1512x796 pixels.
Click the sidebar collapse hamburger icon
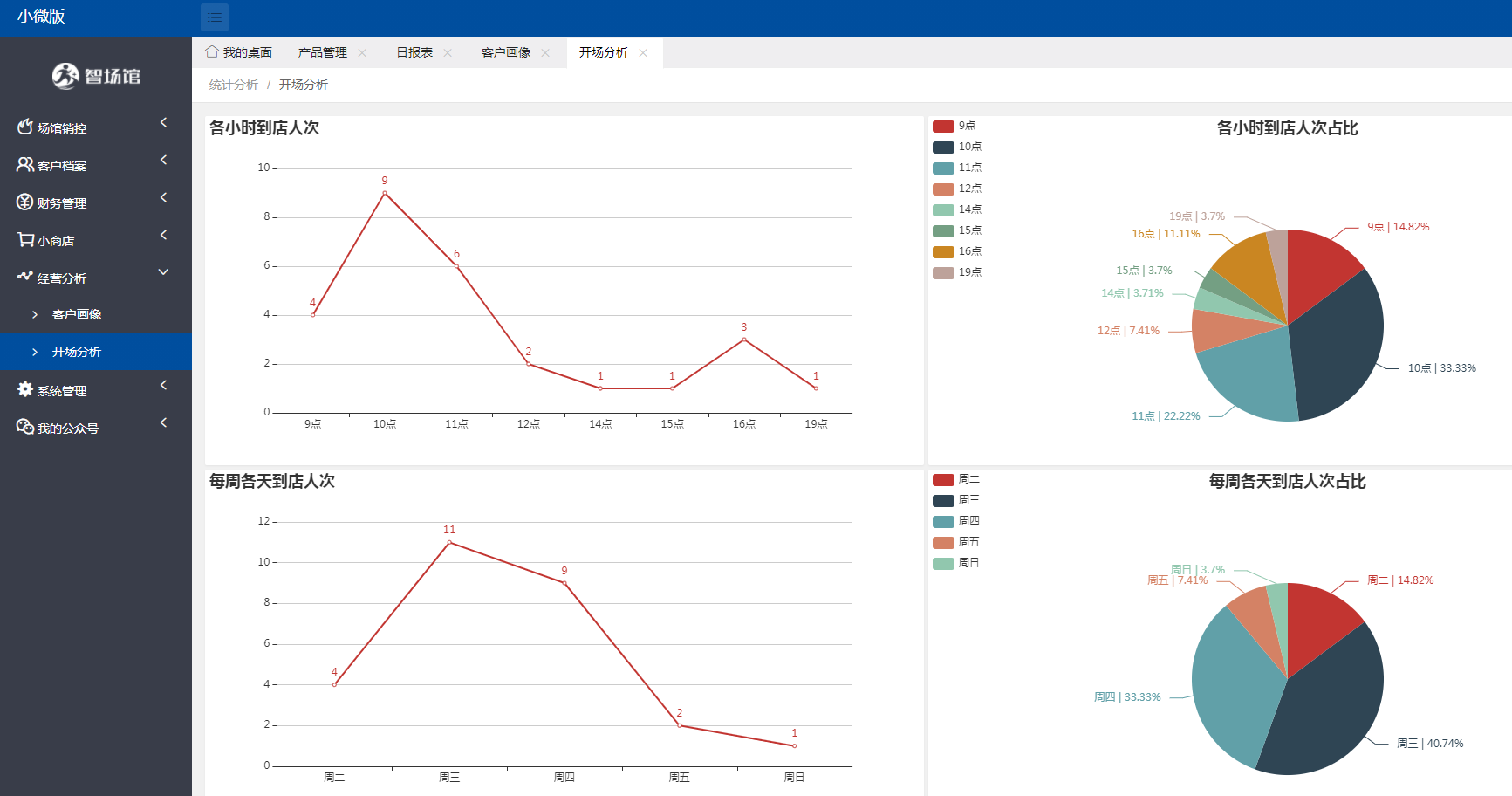(214, 17)
